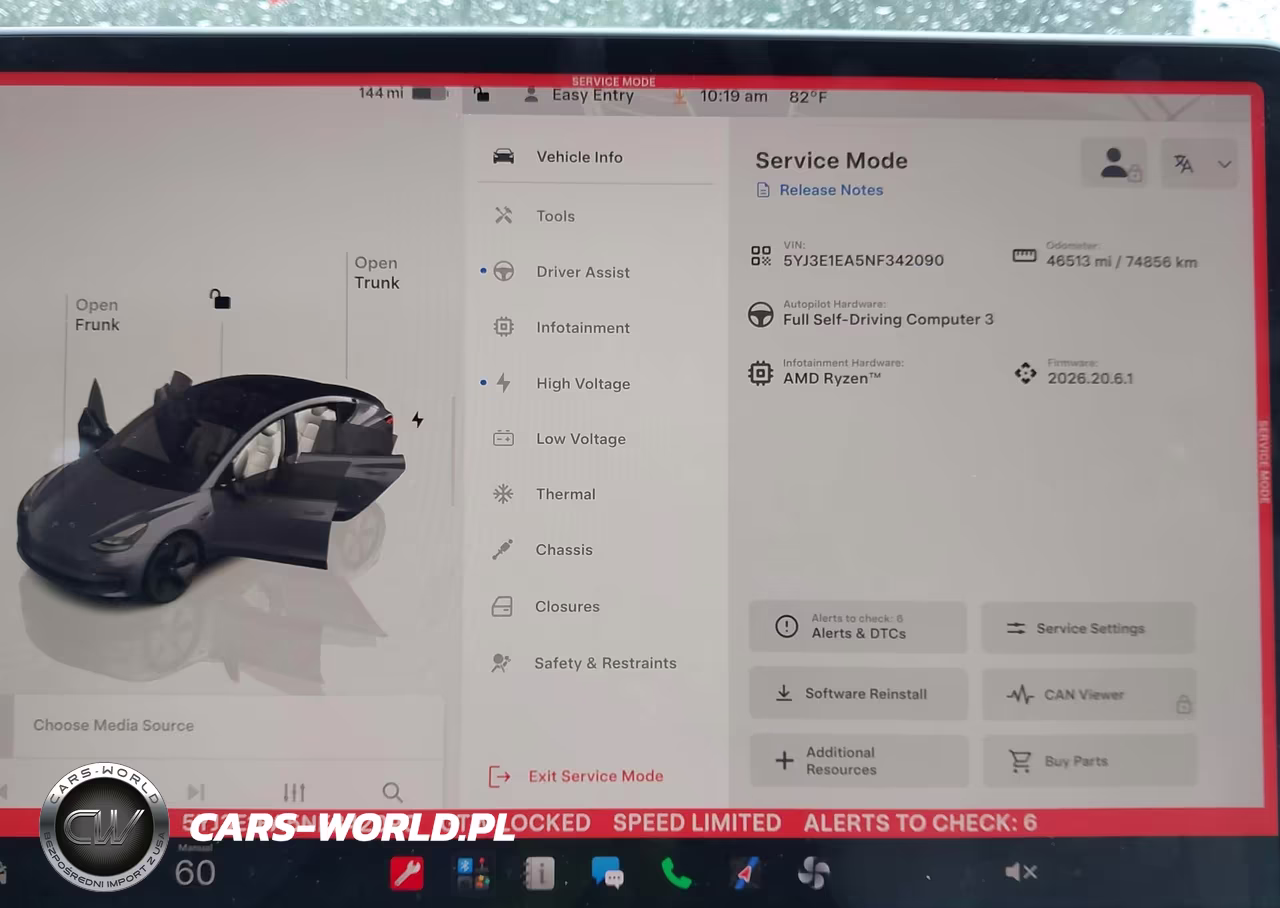Open Additional Resources
The height and width of the screenshot is (908, 1280).
[859, 761]
